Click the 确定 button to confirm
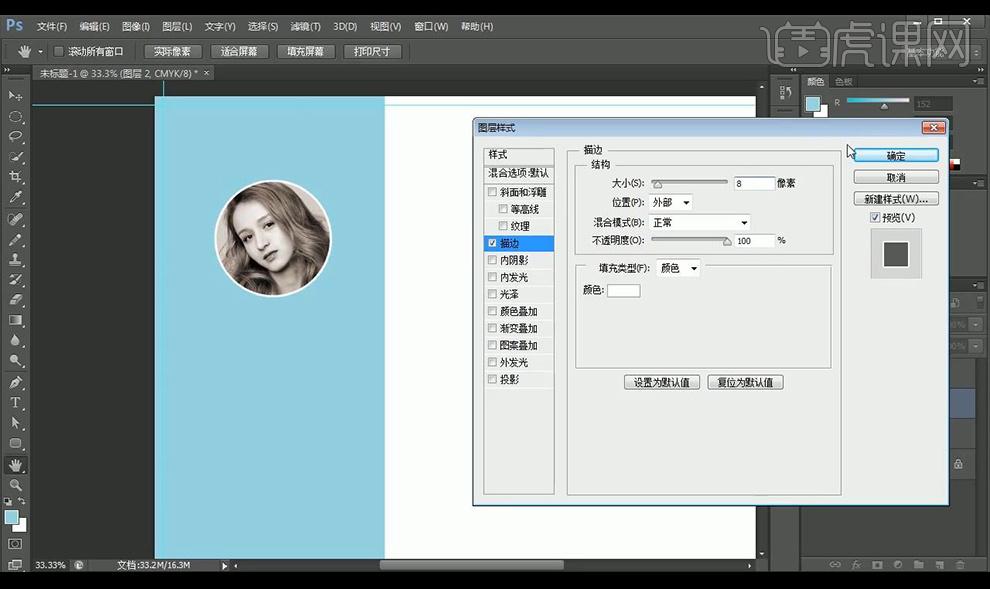Screen dimensions: 990x589 [x=895, y=156]
